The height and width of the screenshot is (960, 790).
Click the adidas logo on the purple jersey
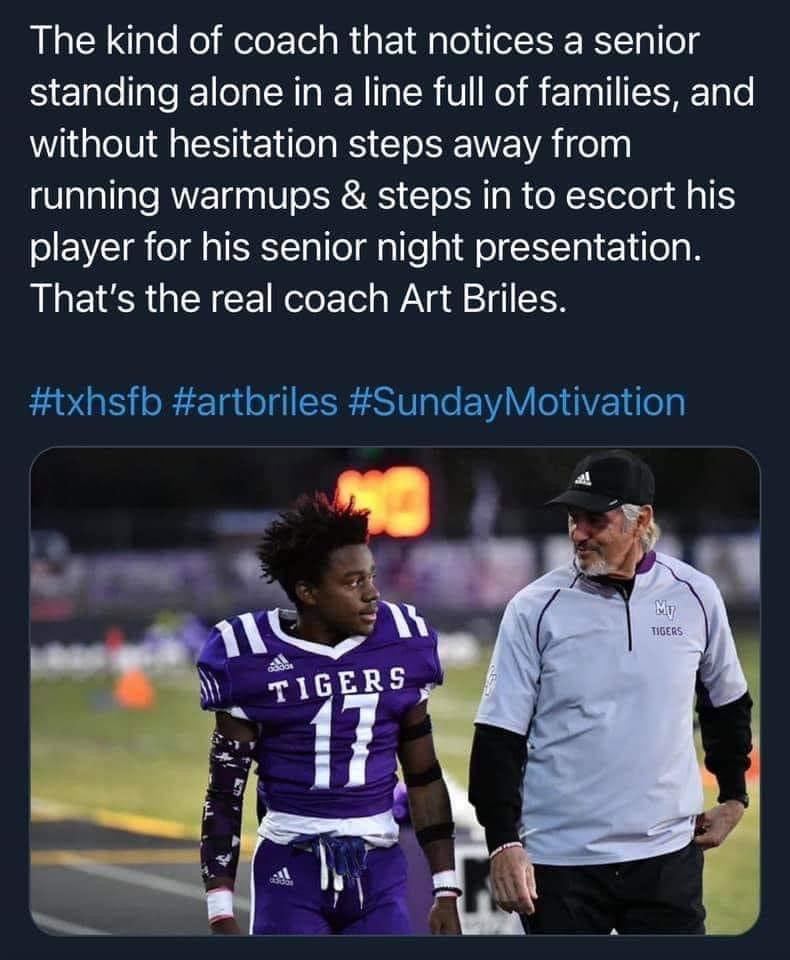[x=279, y=662]
